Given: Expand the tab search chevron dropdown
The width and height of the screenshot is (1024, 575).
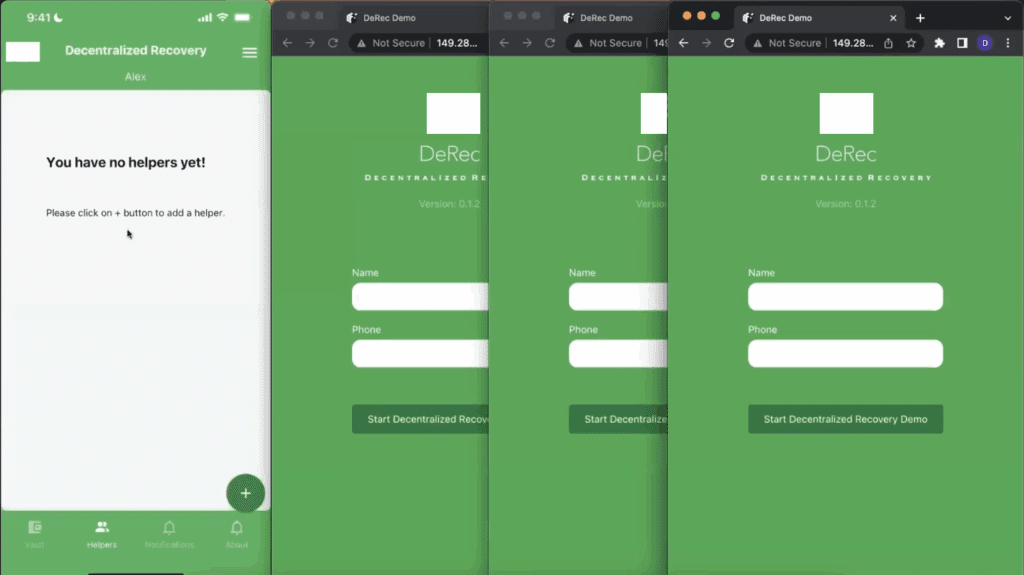Looking at the screenshot, I should pyautogui.click(x=1007, y=18).
